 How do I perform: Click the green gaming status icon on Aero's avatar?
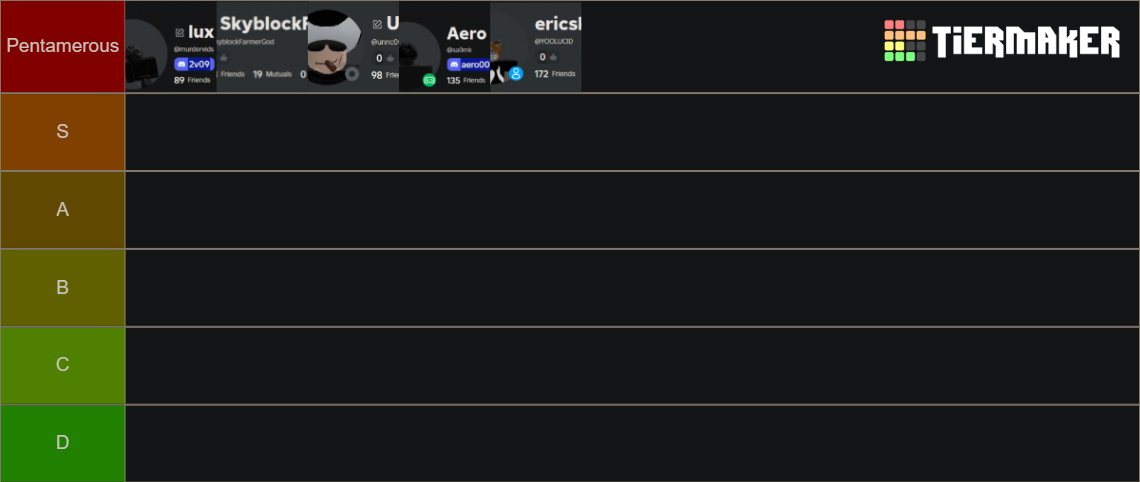pos(430,81)
